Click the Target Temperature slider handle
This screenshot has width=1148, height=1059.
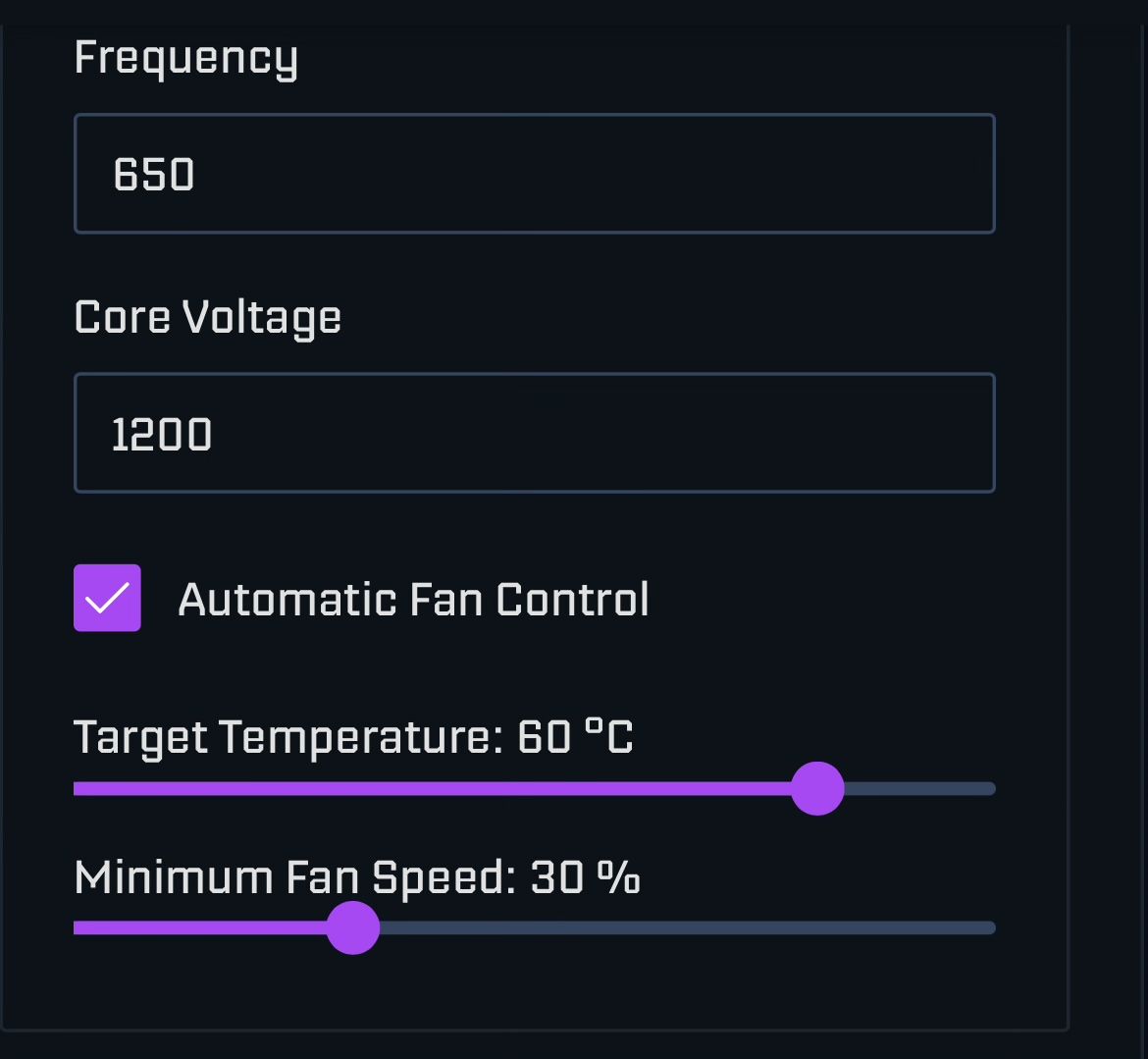pos(817,788)
